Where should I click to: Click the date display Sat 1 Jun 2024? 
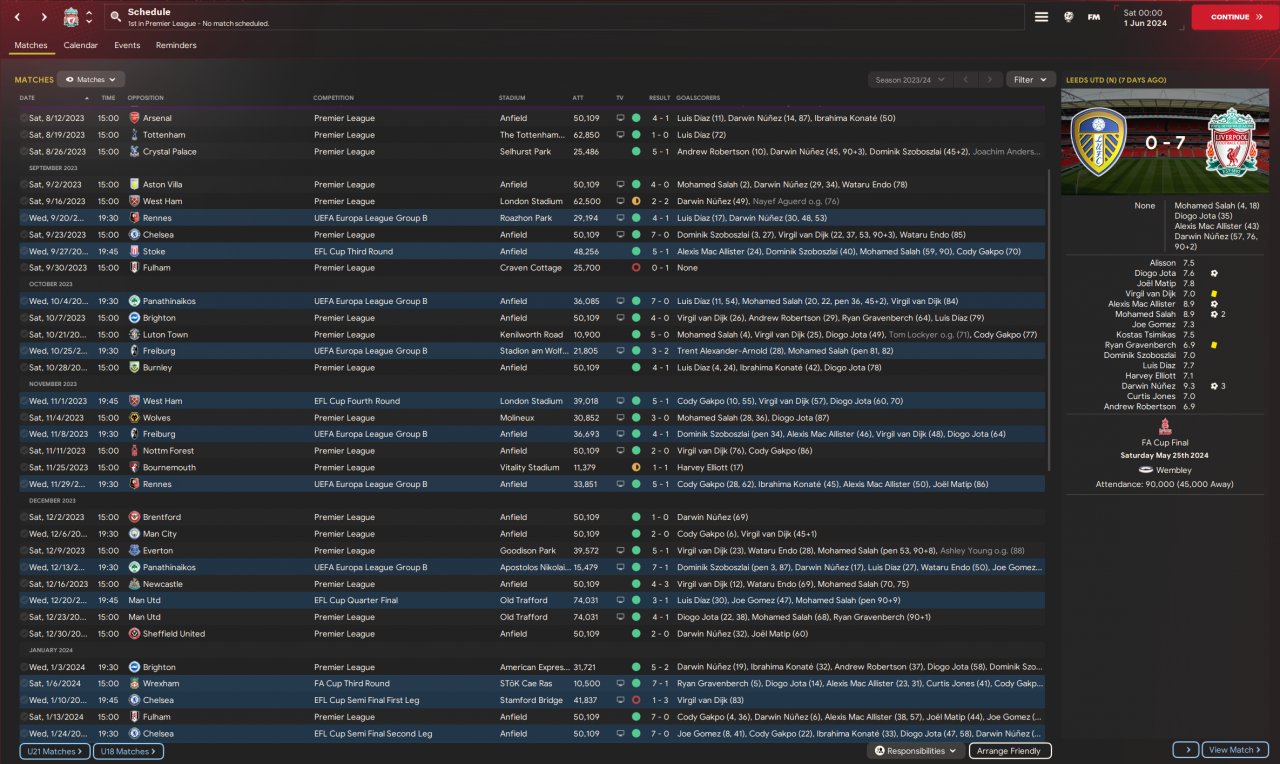pyautogui.click(x=1145, y=17)
